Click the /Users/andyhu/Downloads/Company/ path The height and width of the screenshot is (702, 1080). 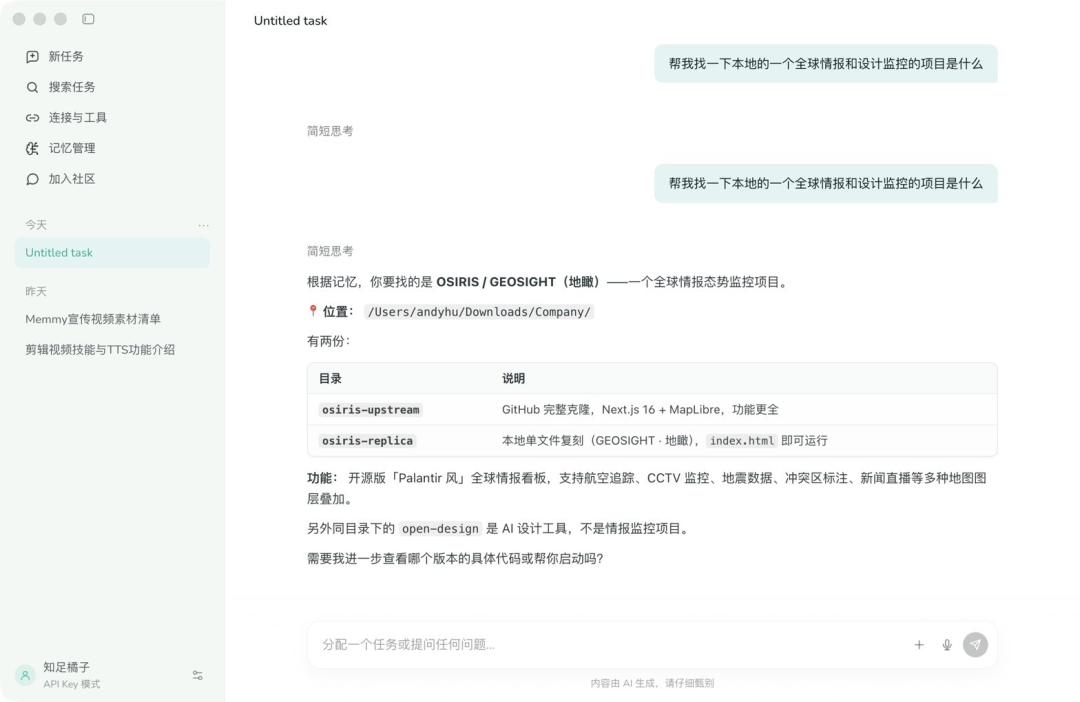479,312
